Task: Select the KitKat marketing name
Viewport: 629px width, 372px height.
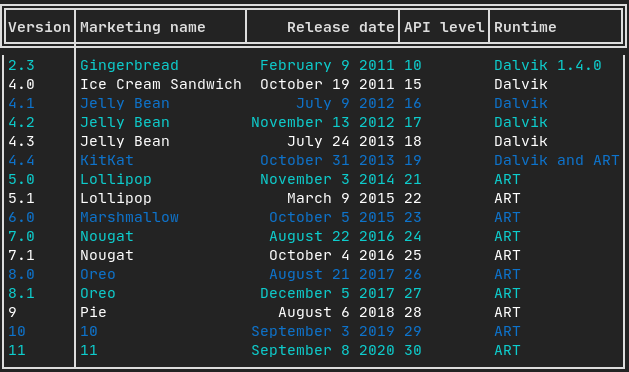Action: pos(107,161)
